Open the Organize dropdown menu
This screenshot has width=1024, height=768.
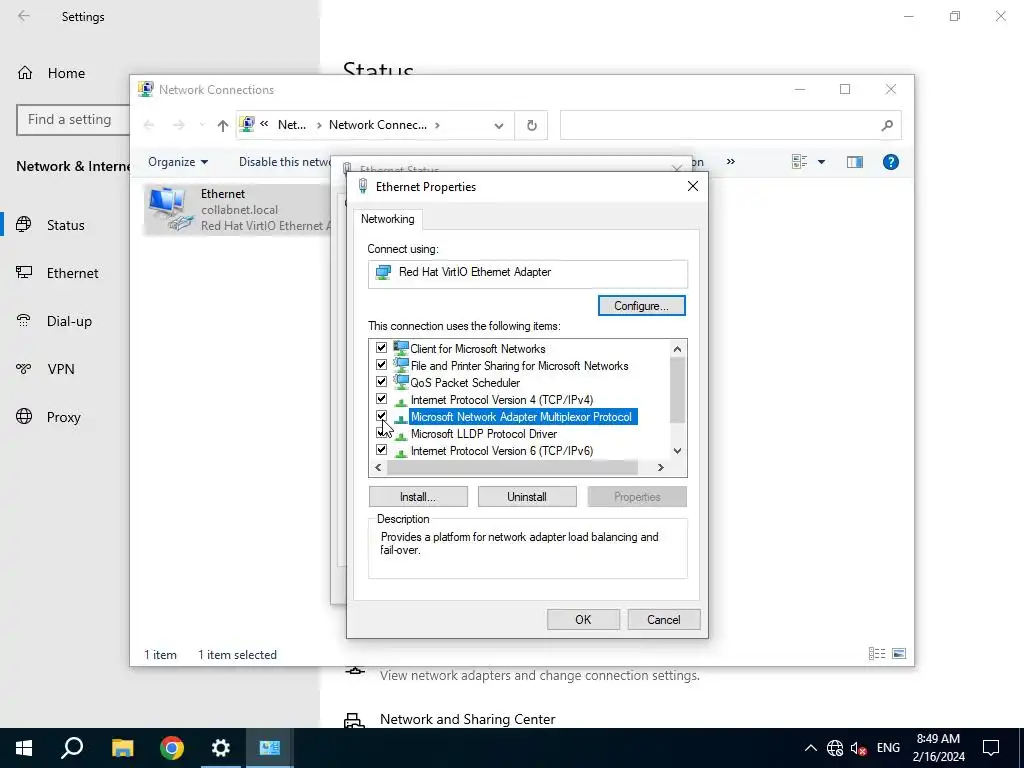coord(178,162)
